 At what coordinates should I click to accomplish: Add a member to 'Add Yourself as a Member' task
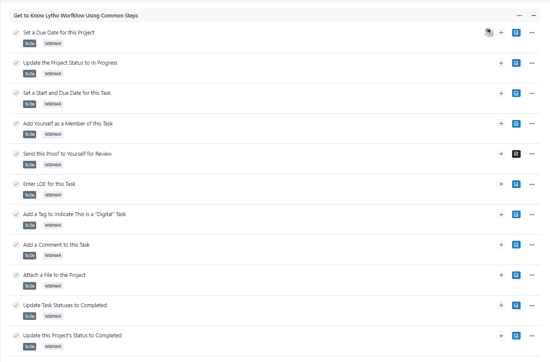click(501, 123)
